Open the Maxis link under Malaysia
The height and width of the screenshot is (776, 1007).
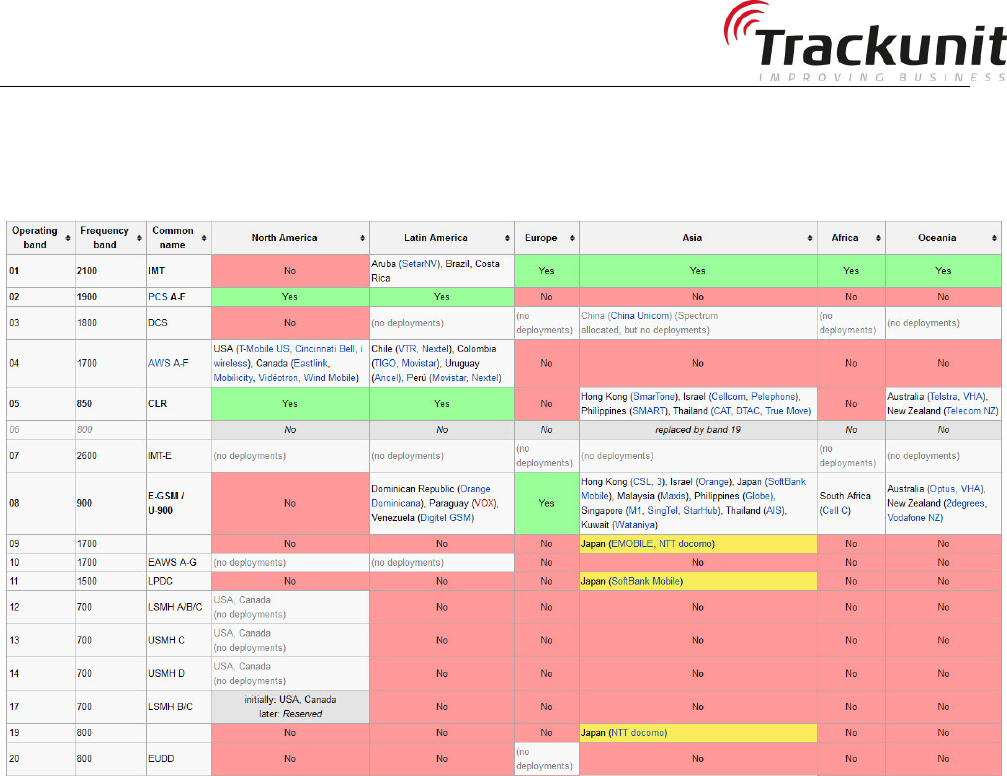[673, 495]
